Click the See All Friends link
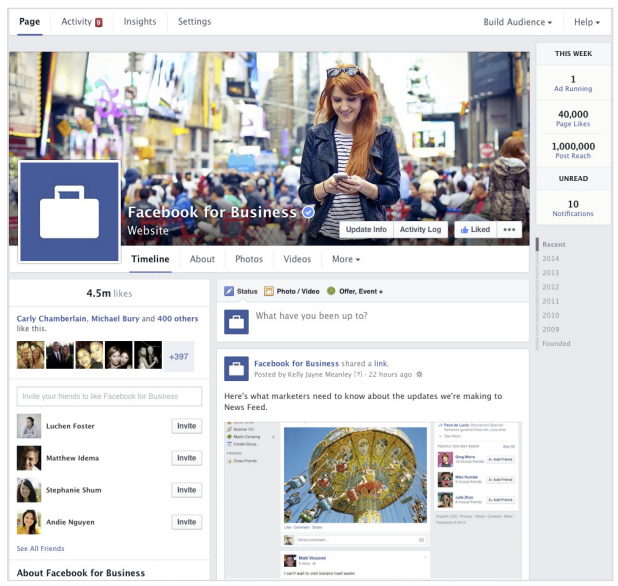Viewport: 618px width, 586px height. (x=40, y=549)
